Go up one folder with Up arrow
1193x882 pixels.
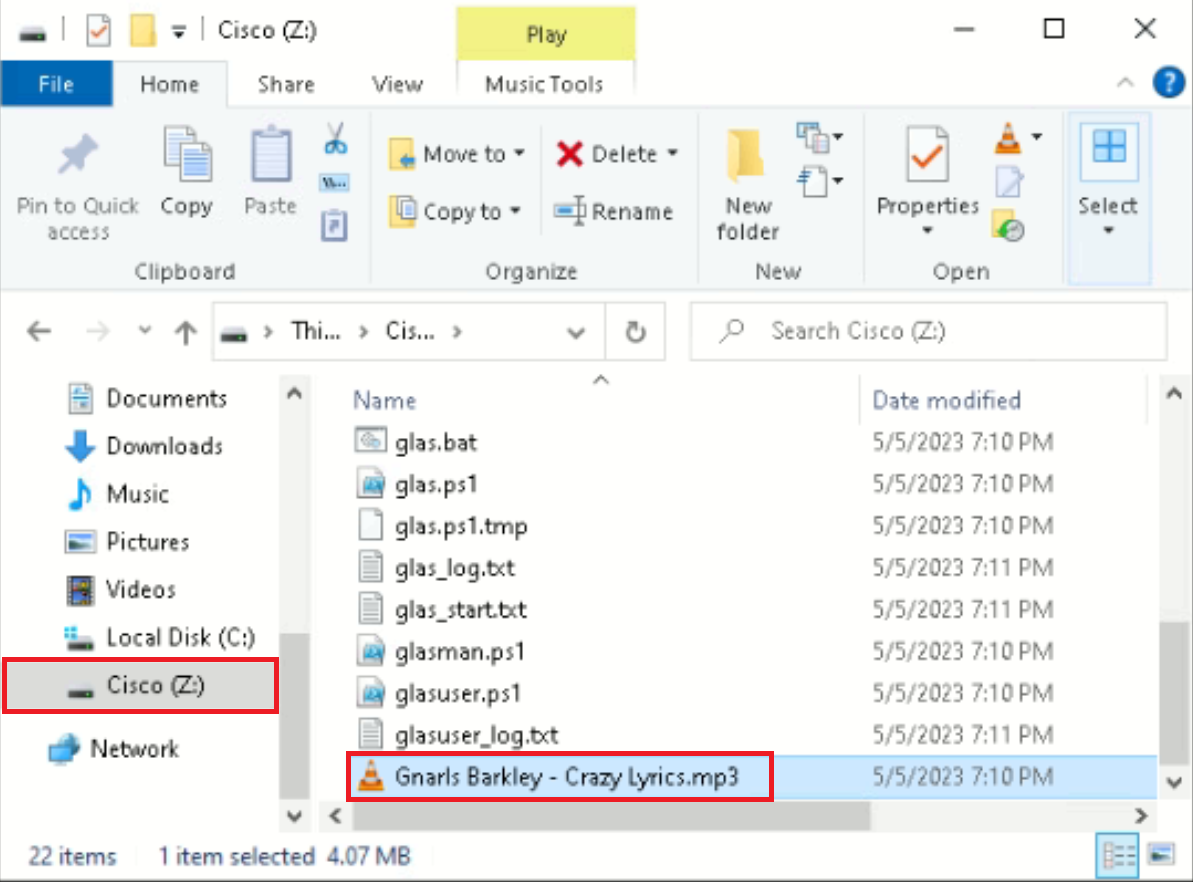tap(185, 332)
